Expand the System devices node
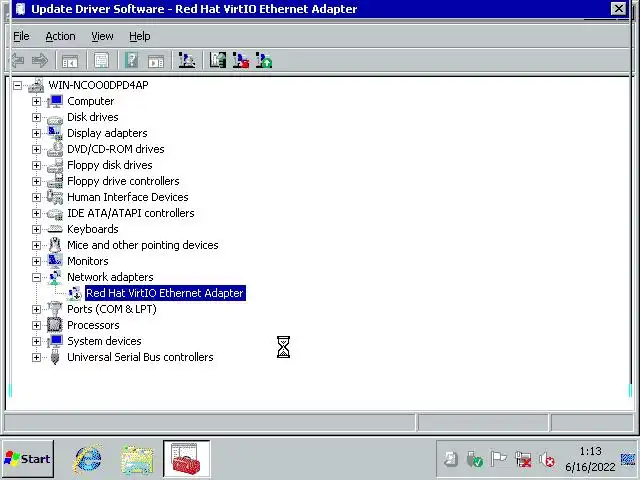This screenshot has height=480, width=640. tap(36, 341)
